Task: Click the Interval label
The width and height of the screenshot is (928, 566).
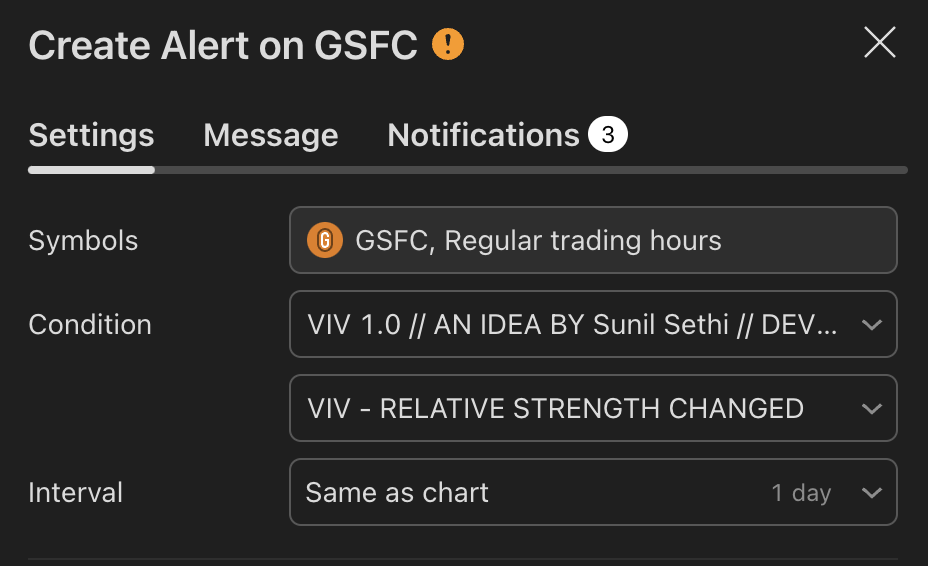Action: [x=76, y=492]
